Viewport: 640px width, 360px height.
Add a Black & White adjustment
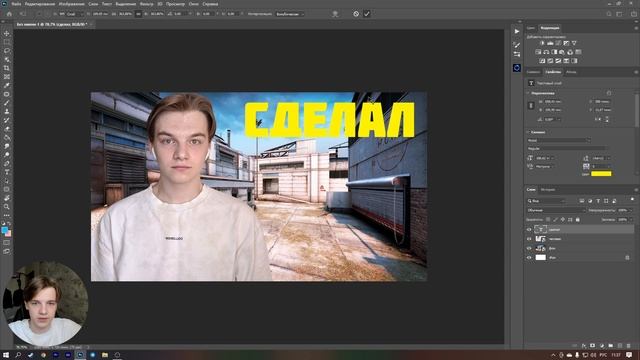(554, 52)
